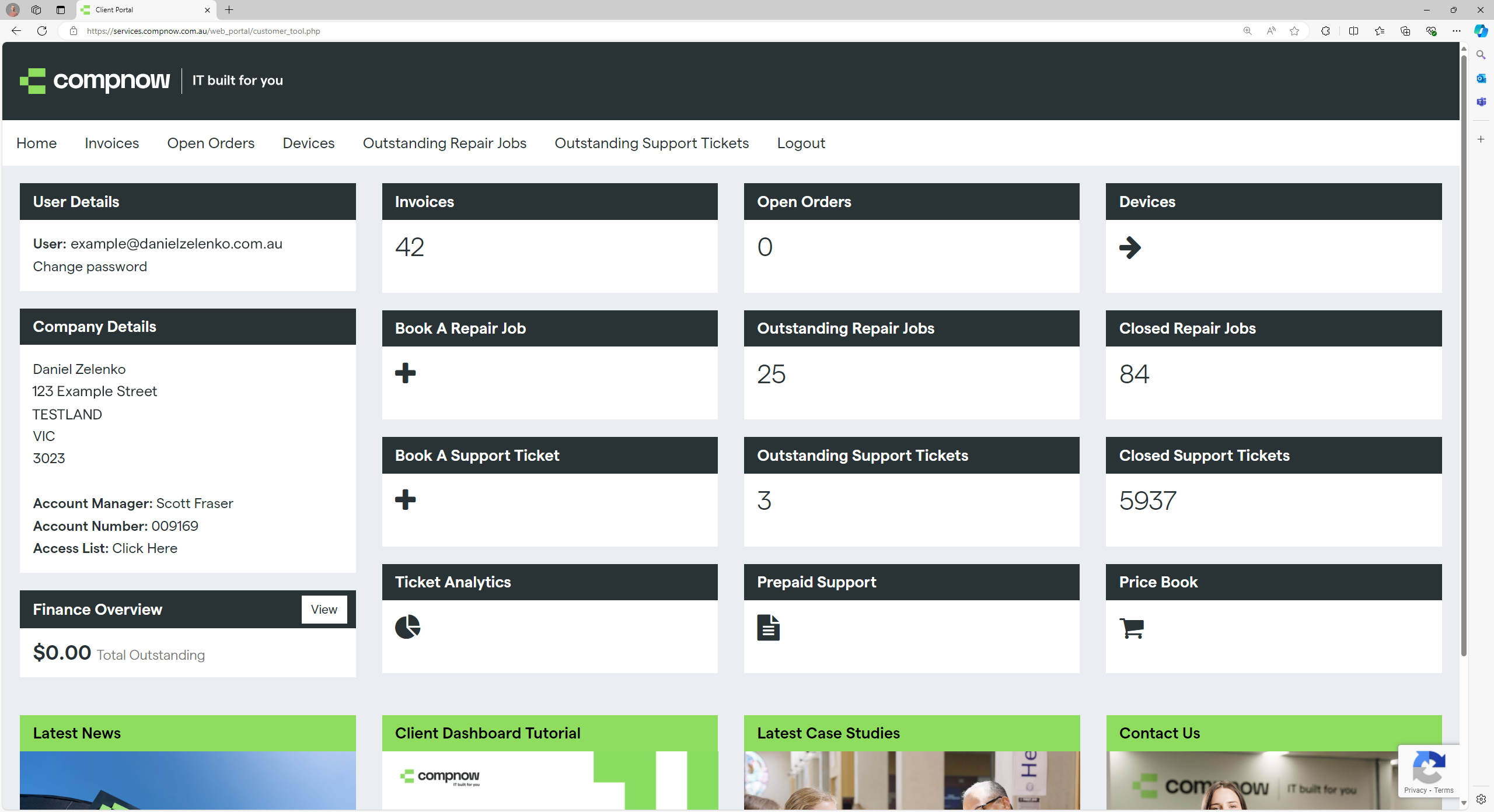Go back using the browser back arrow
Screen dimensions: 1494x812
[16, 31]
